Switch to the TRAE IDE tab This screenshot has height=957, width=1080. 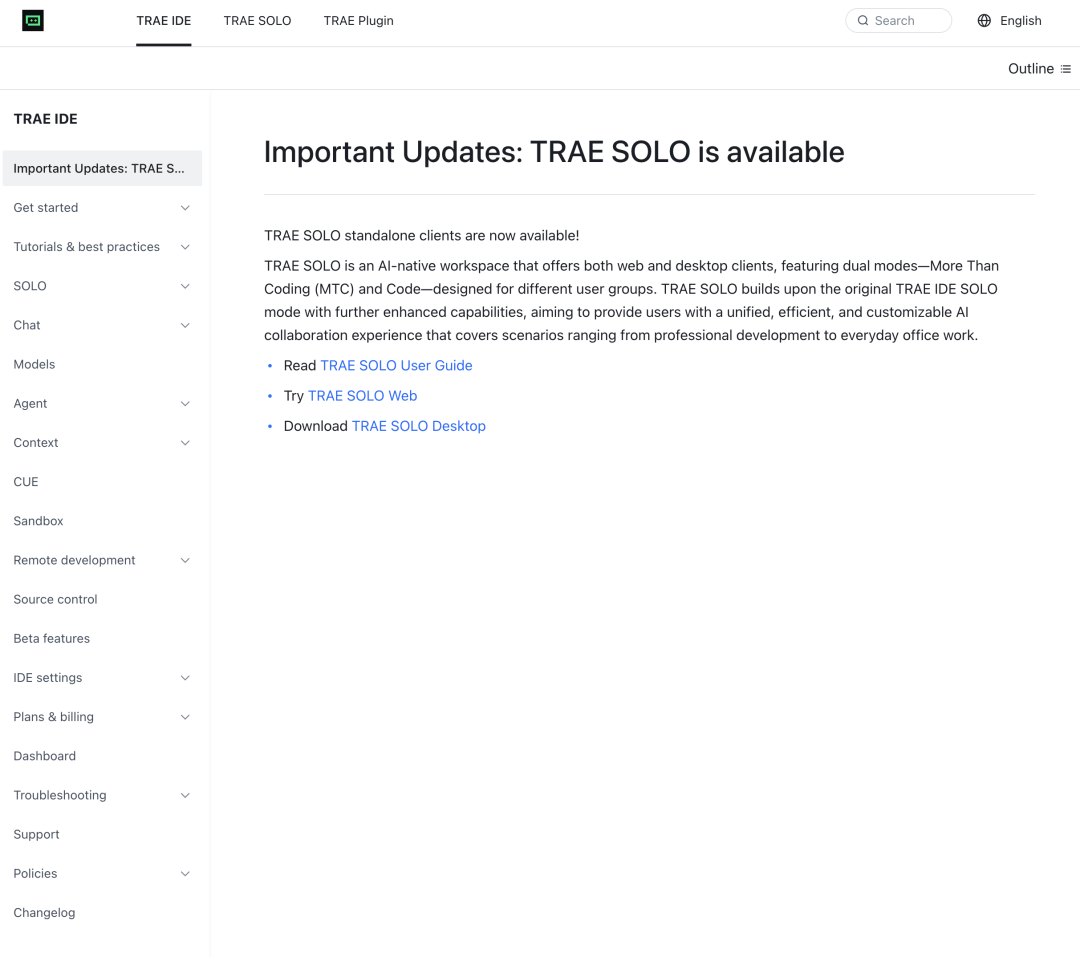[x=164, y=21]
